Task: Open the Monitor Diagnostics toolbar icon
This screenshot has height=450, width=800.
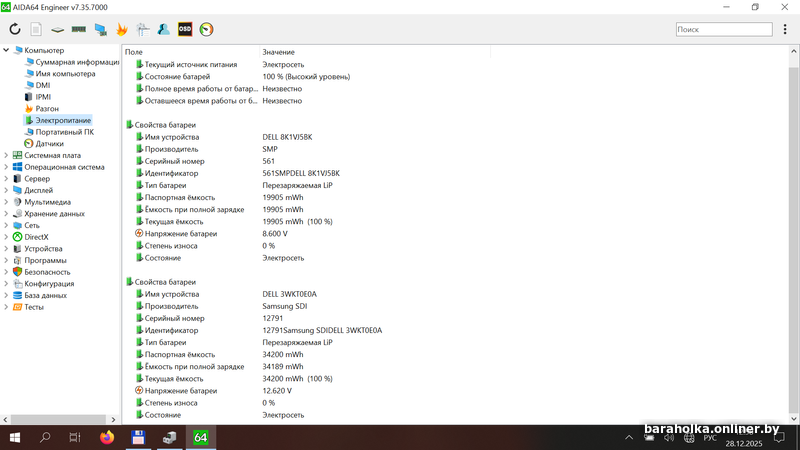Action: pos(101,30)
